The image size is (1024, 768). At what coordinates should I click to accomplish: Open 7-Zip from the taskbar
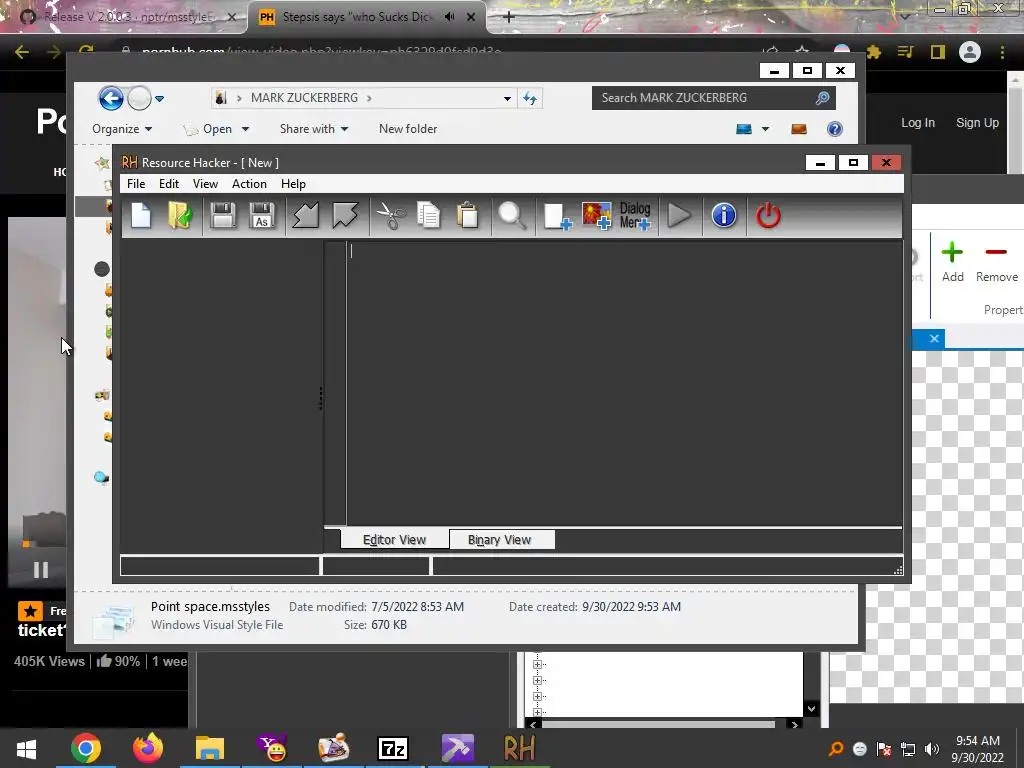393,748
